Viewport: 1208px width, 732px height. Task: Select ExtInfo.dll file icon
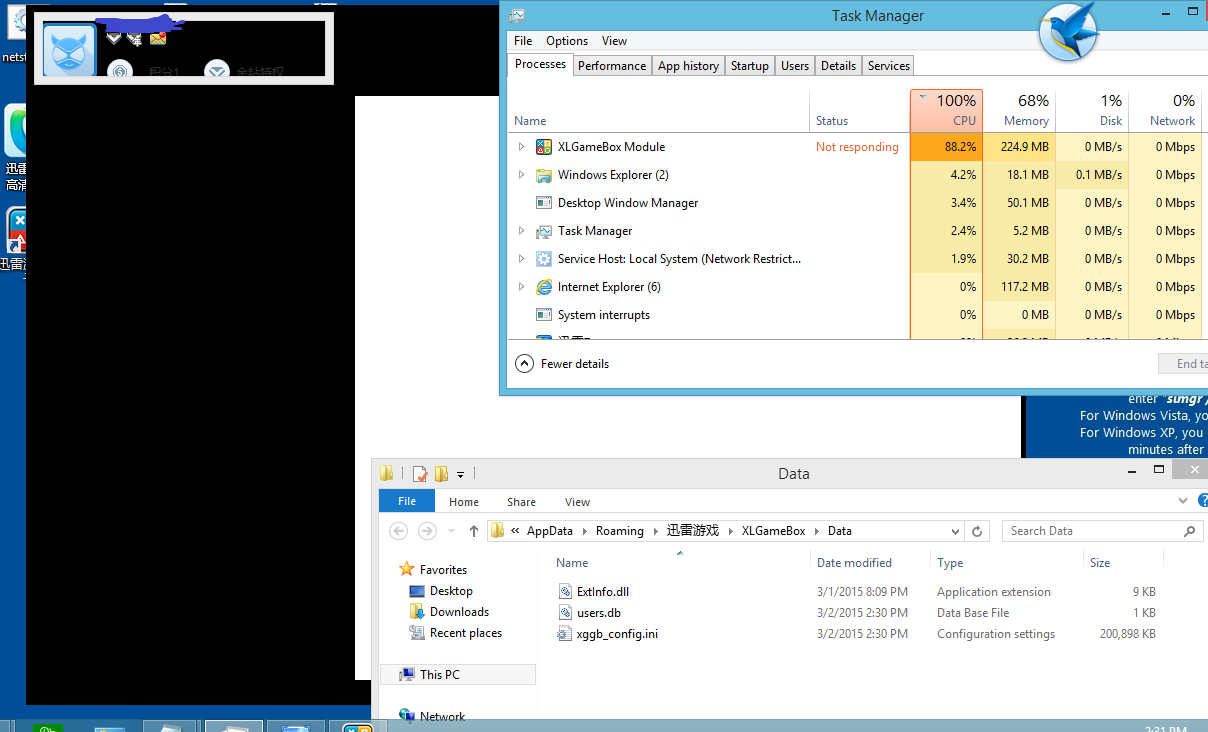coord(566,592)
